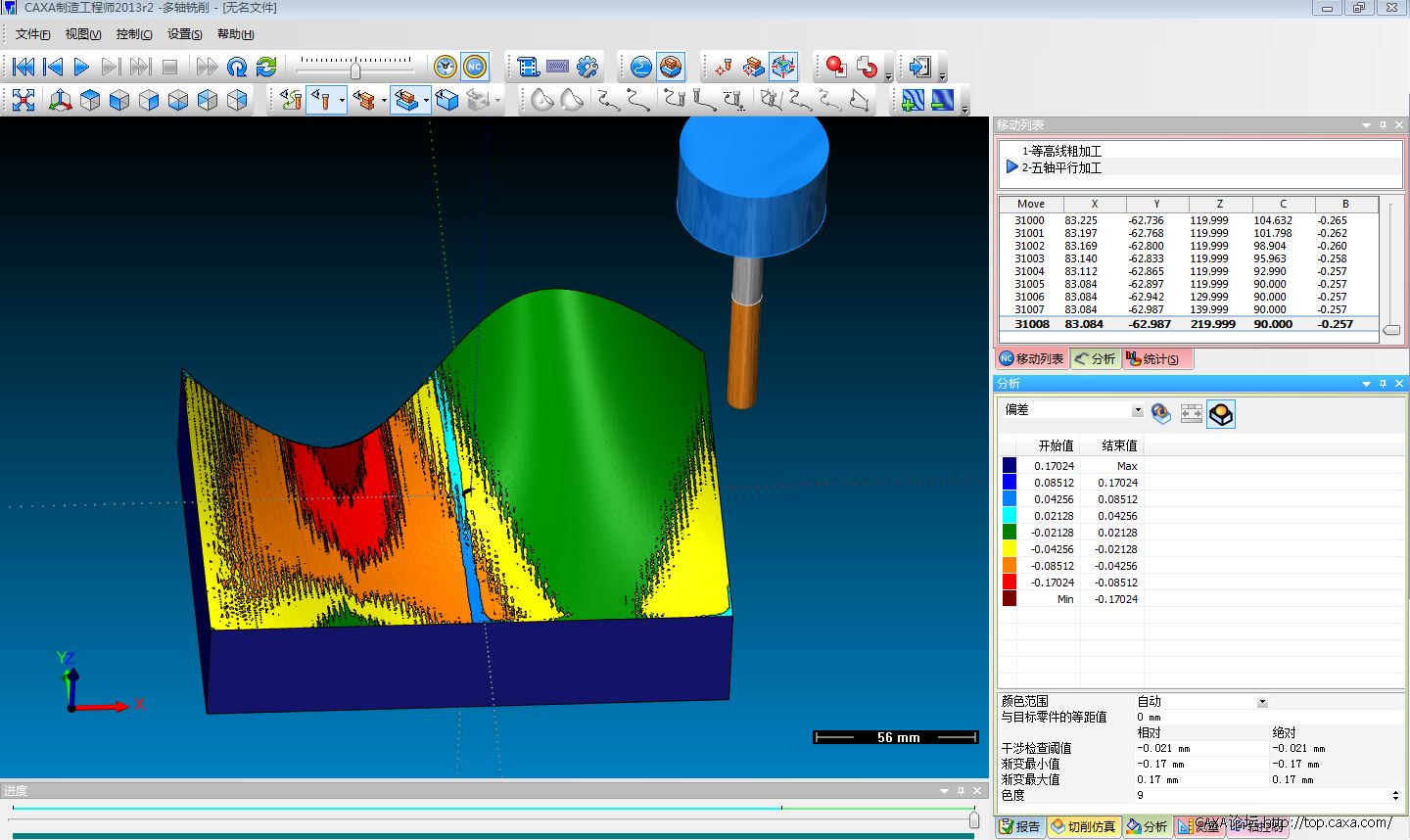Screen dimensions: 1410x840
Task: Select the top-face cube view
Action: pos(90,100)
